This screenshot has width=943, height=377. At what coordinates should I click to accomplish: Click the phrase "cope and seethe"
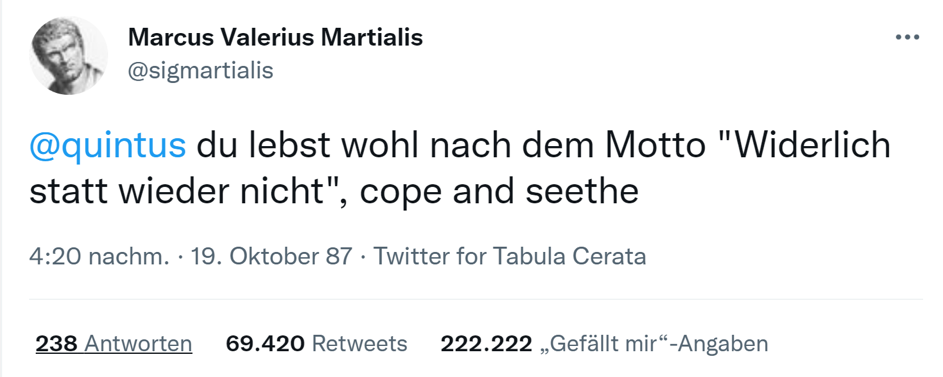(499, 192)
